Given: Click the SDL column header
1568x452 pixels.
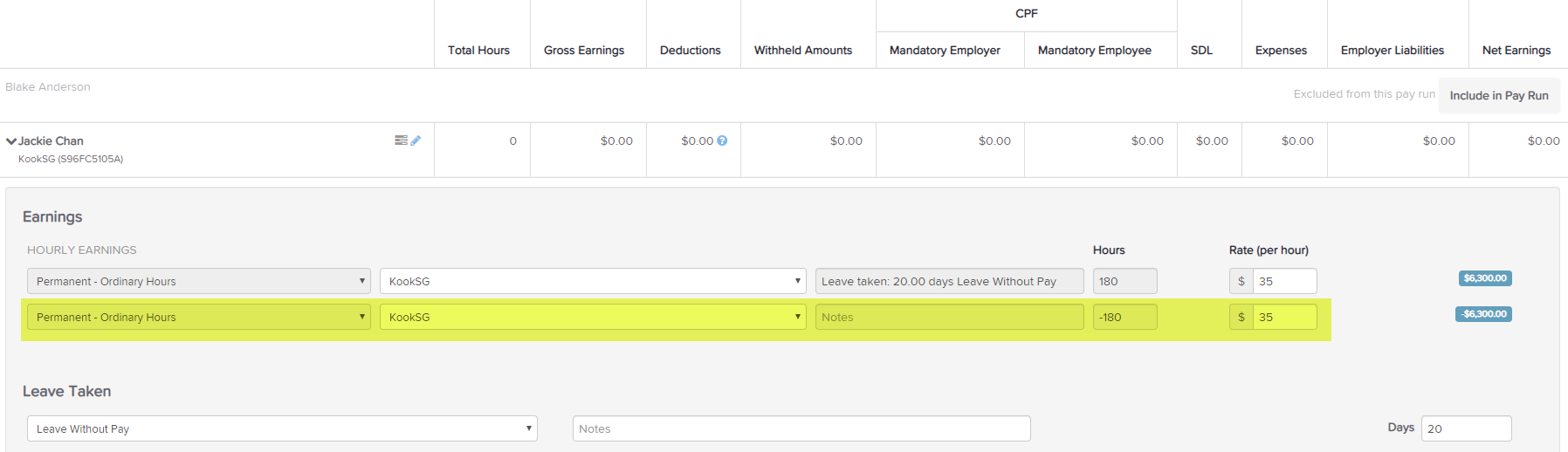Looking at the screenshot, I should coord(1201,51).
